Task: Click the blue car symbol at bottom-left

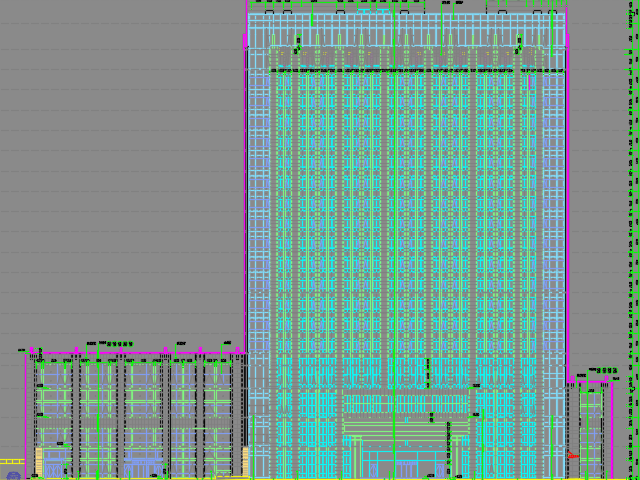Action: pos(13,476)
